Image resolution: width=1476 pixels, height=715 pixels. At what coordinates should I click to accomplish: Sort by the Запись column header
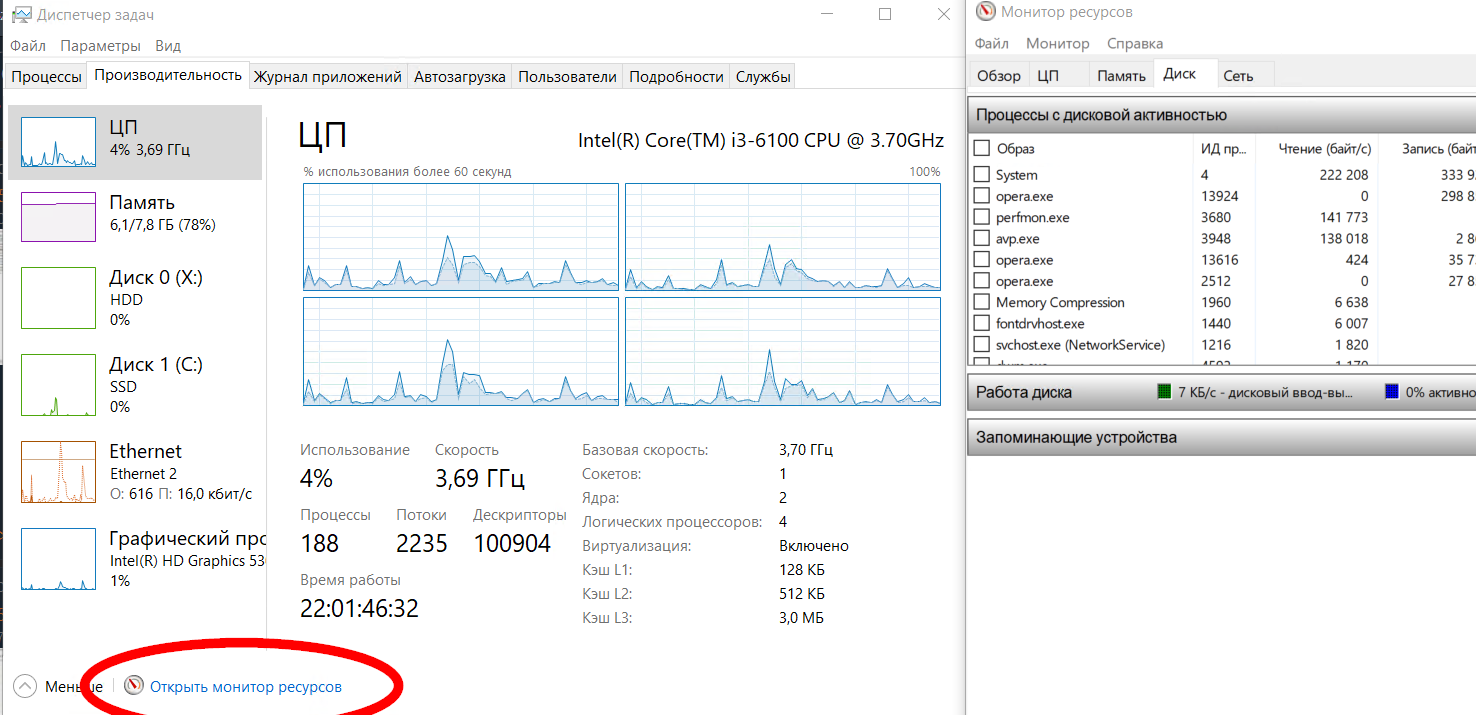coord(1428,149)
